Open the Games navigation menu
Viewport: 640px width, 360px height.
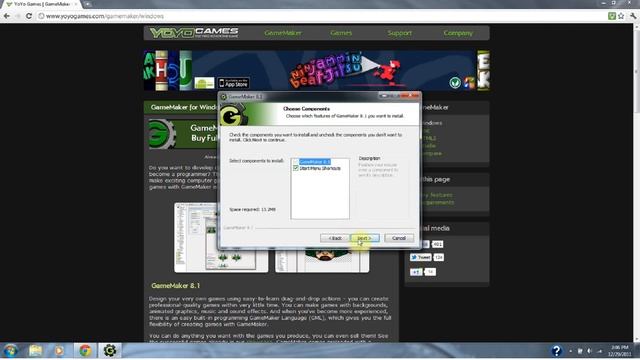341,33
